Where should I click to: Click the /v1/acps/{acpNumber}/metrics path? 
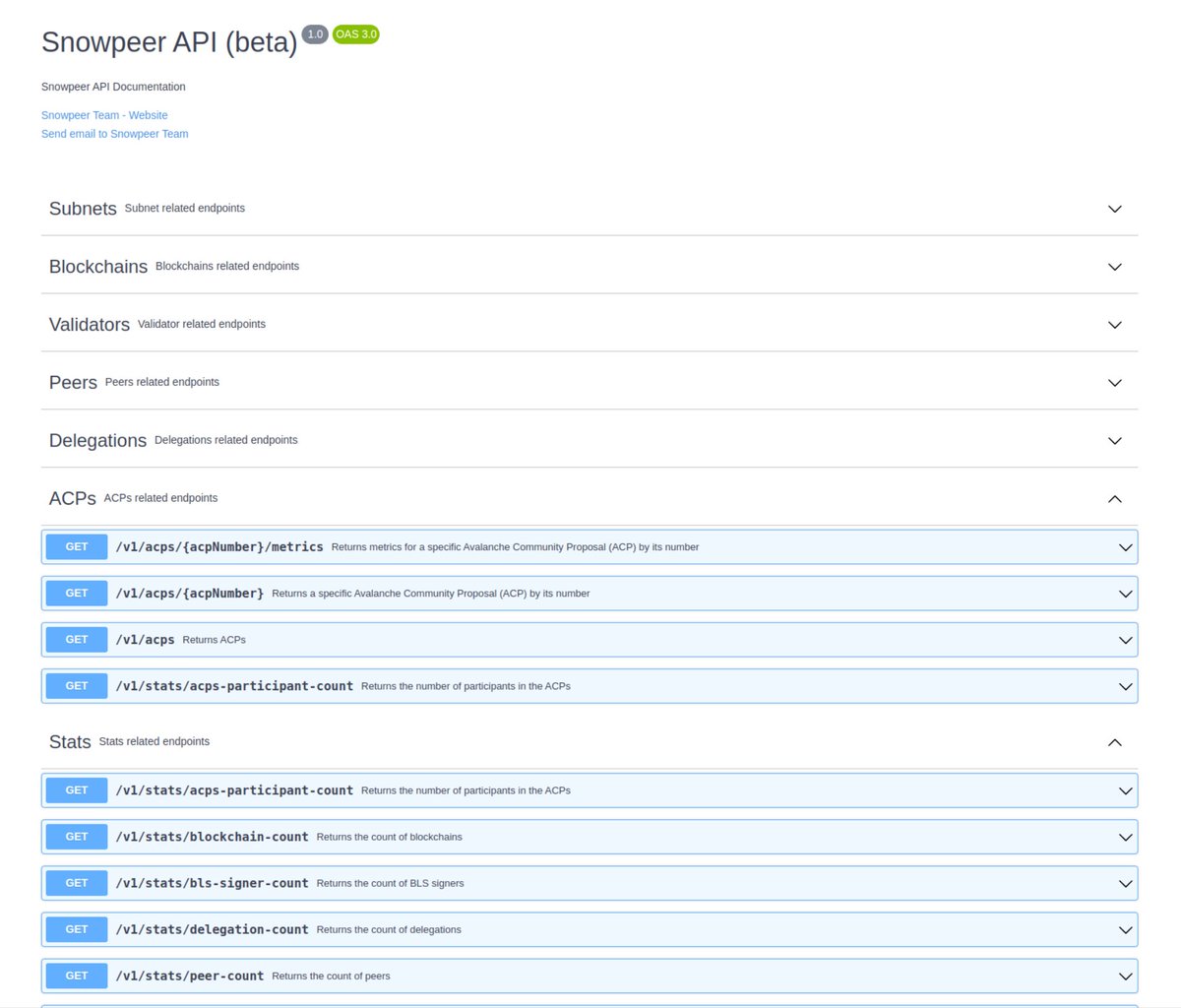click(219, 547)
